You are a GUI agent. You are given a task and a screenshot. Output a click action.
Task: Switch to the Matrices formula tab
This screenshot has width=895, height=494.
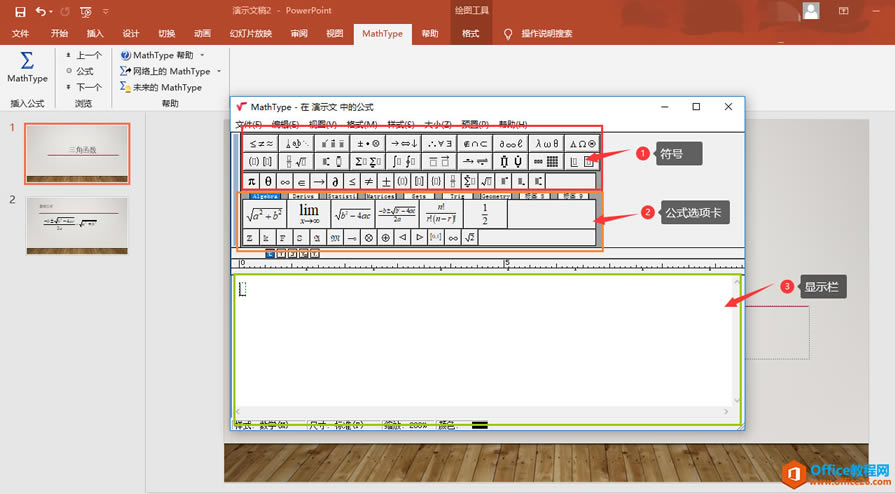click(x=380, y=196)
